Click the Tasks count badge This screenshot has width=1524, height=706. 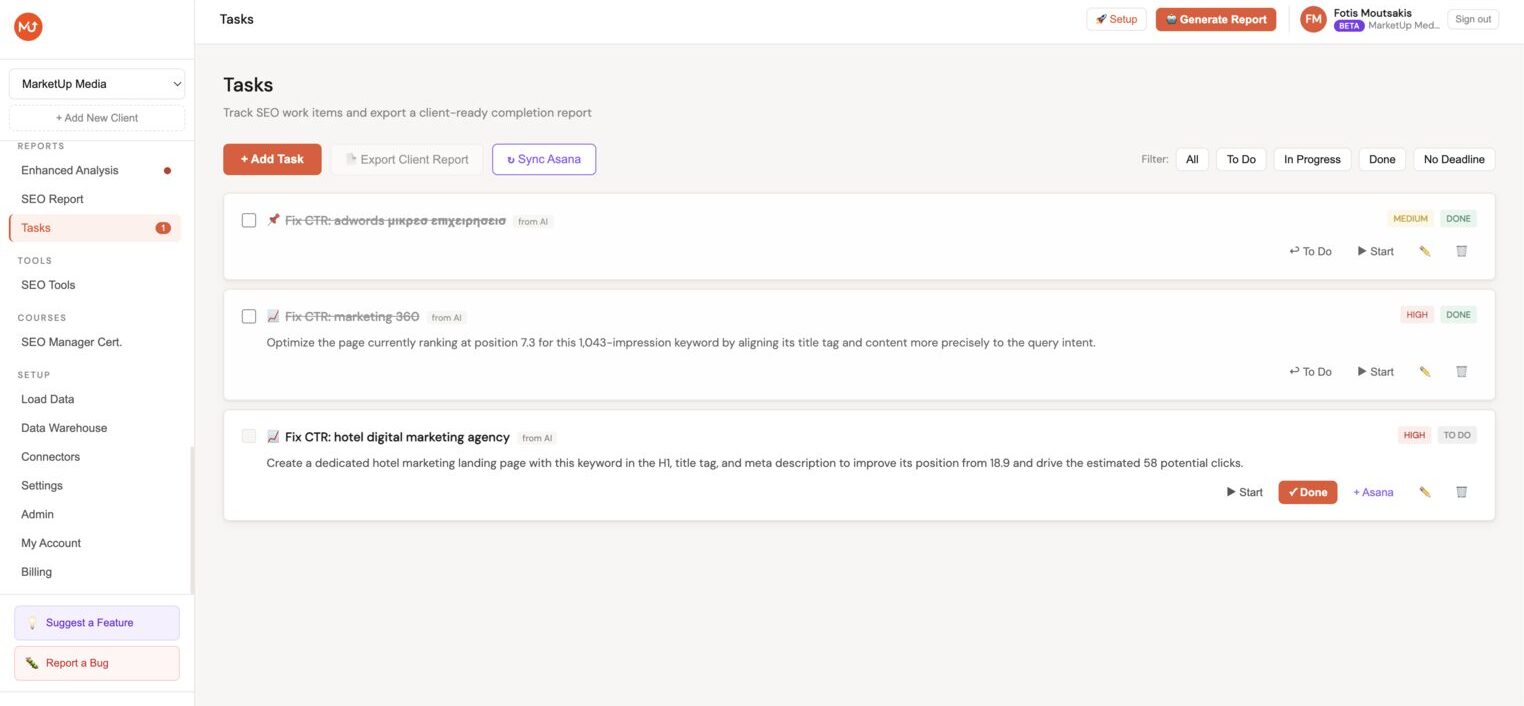(x=163, y=228)
